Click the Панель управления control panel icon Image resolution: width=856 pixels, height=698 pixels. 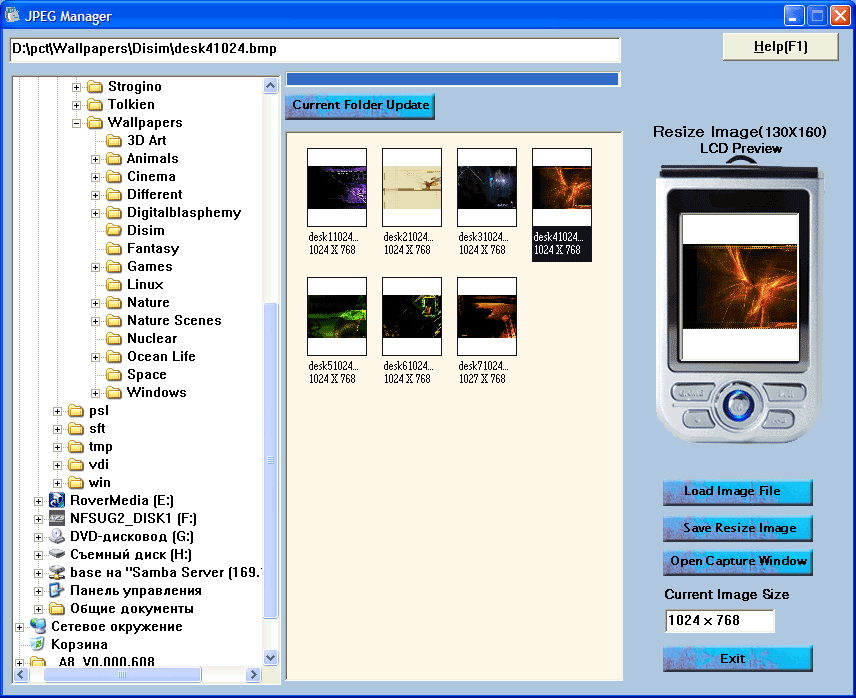(57, 591)
